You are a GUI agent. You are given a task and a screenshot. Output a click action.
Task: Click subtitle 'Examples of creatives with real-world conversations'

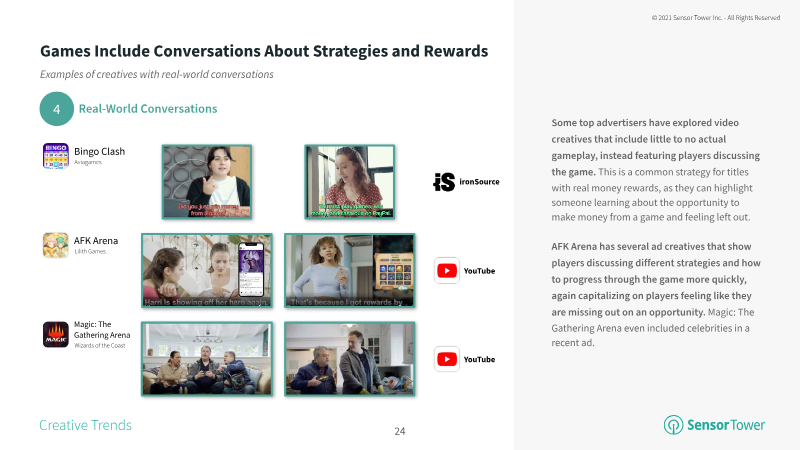[x=157, y=74]
